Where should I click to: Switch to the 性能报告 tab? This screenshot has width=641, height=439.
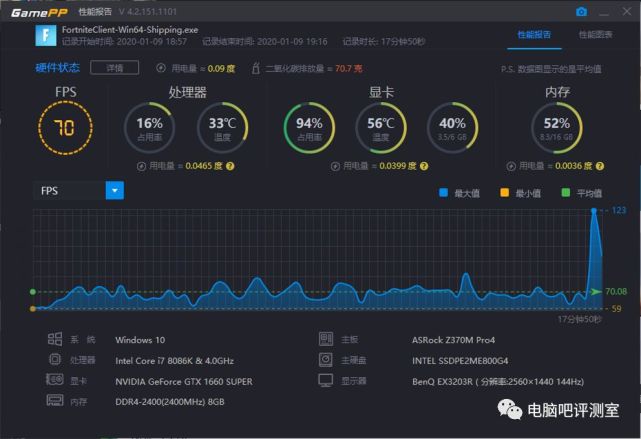[534, 35]
